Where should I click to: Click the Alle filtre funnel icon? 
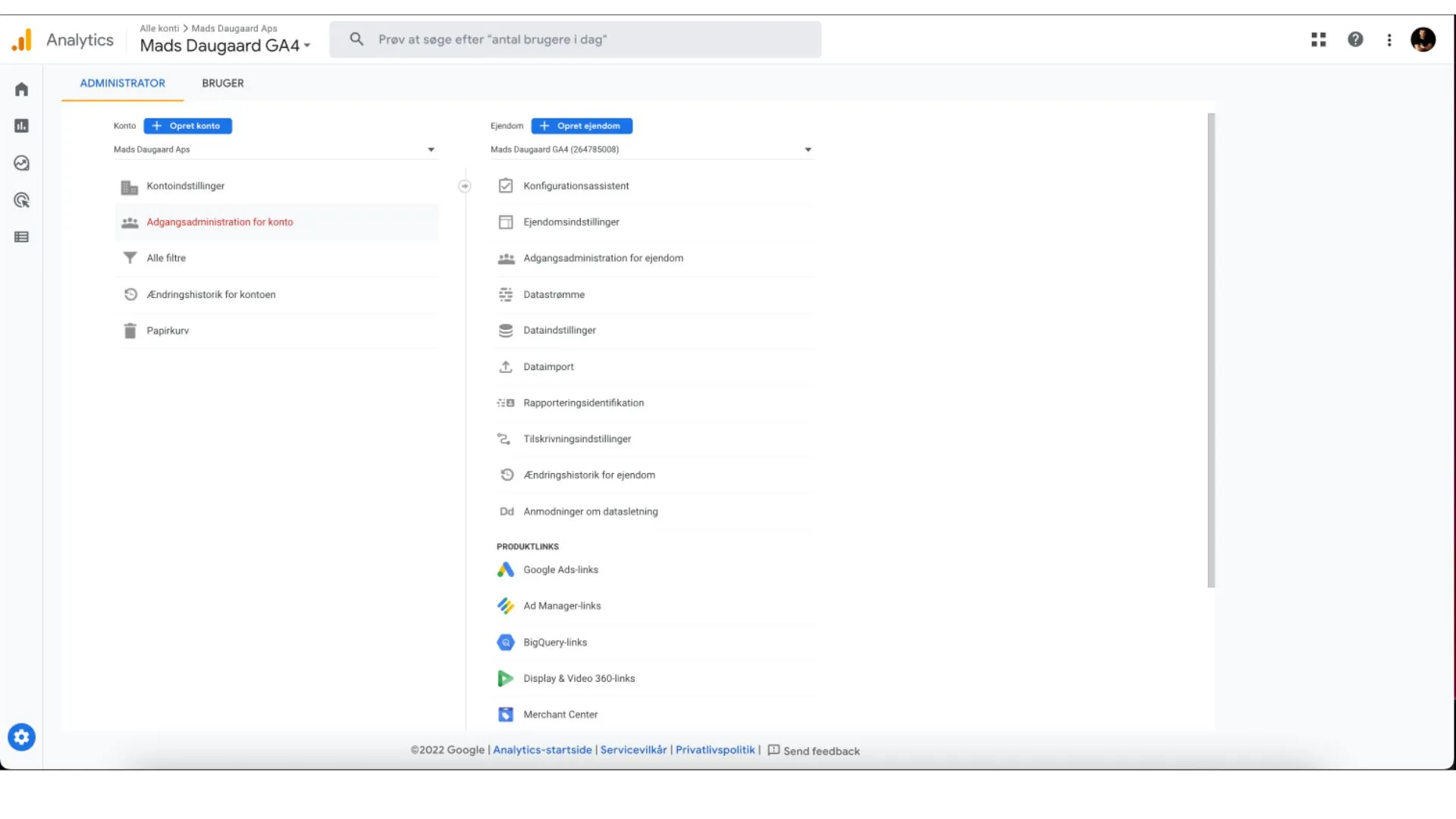(130, 258)
